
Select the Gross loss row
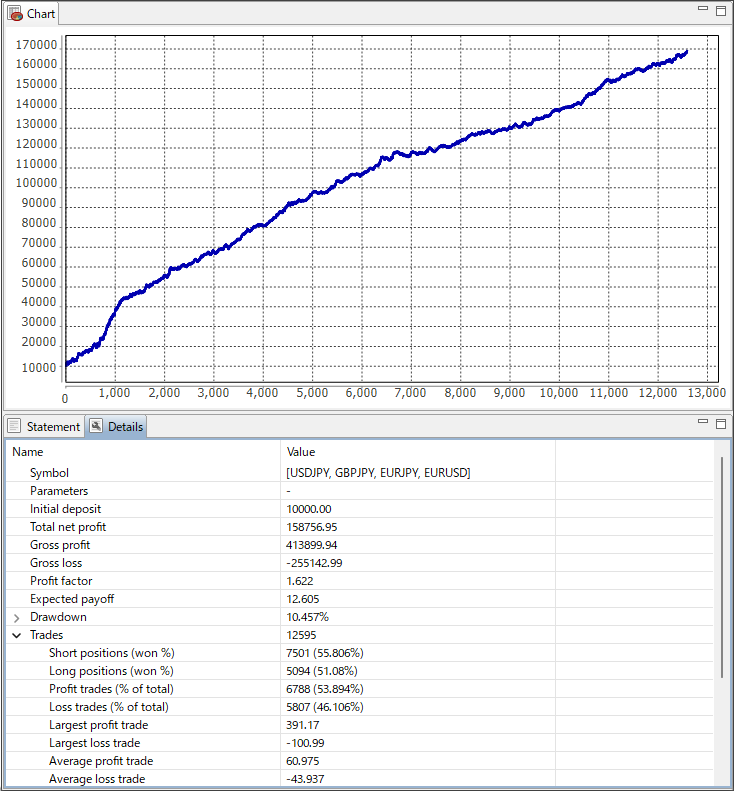[359, 563]
